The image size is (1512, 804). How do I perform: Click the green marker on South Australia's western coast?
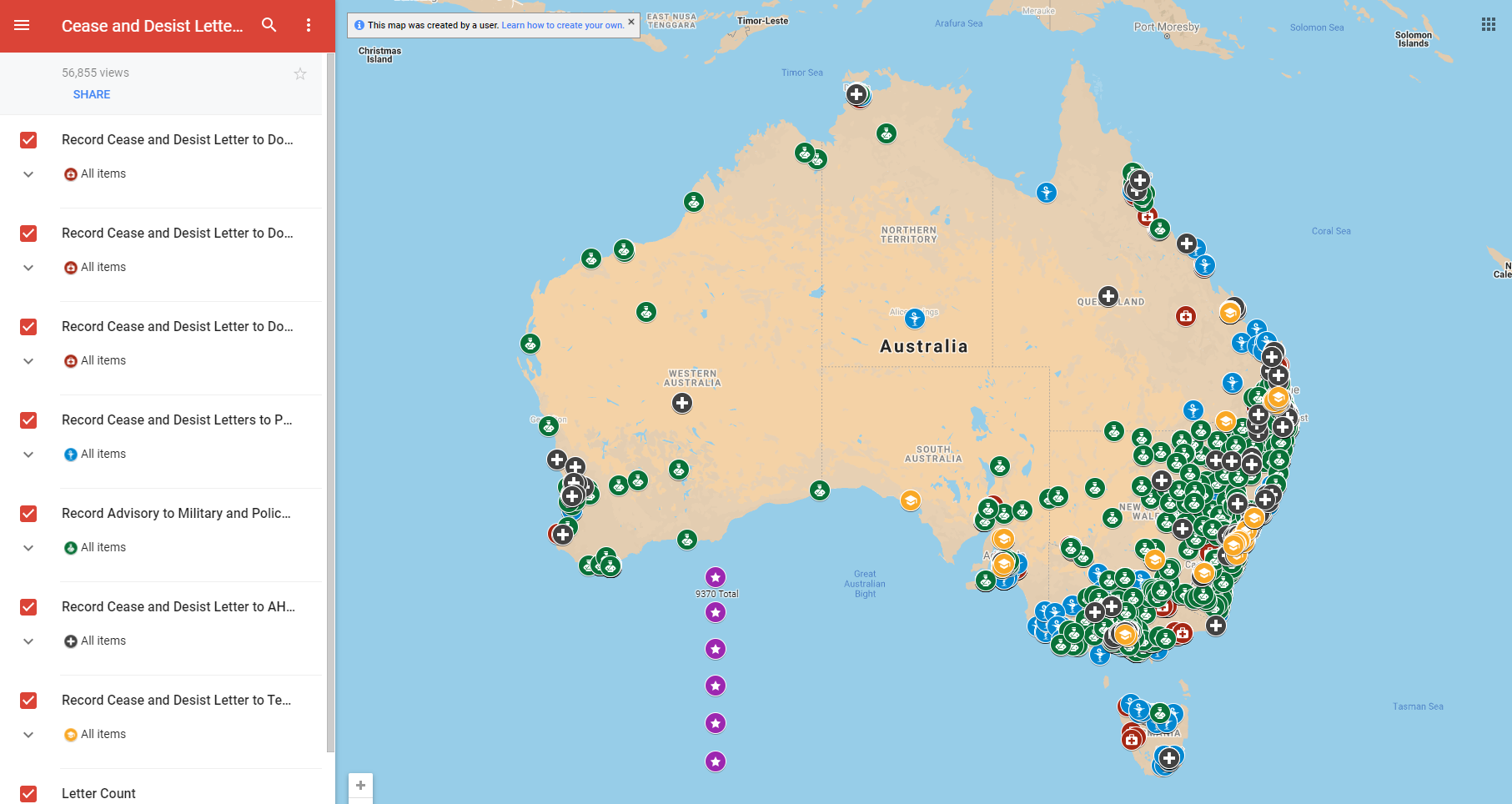820,490
